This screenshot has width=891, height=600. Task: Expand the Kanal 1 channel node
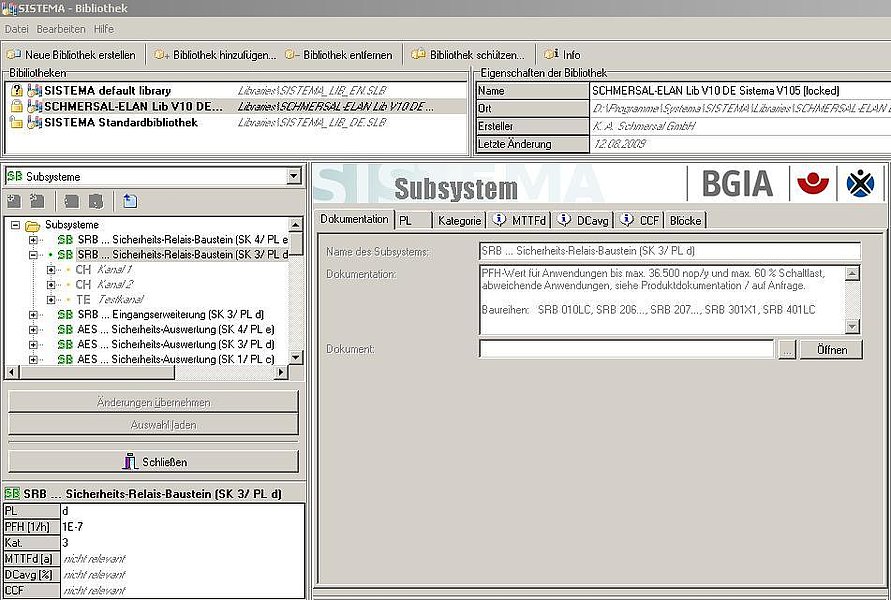[51, 269]
